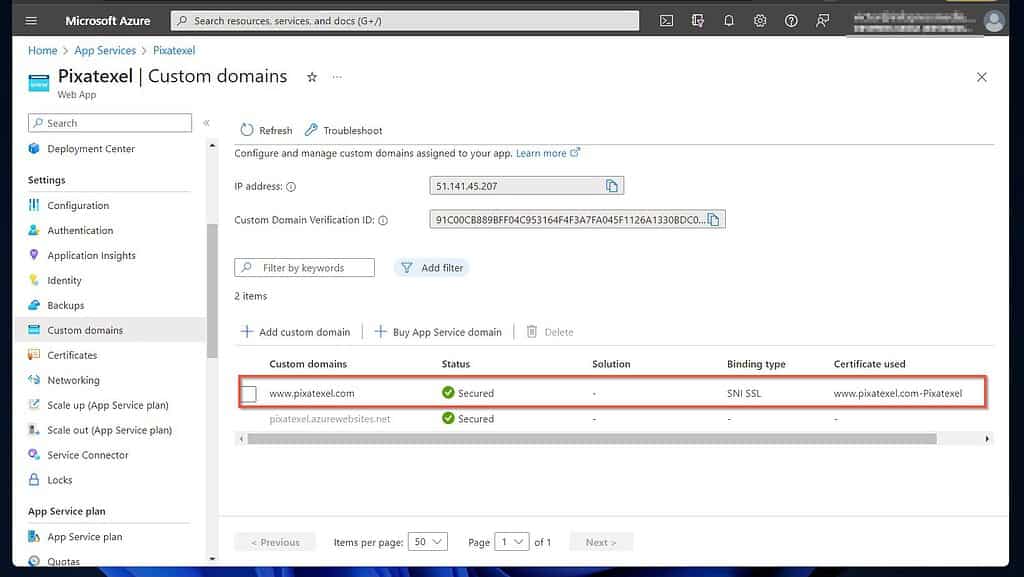The image size is (1024, 577).
Task: Select Custom domains in sidebar
Action: click(x=110, y=330)
